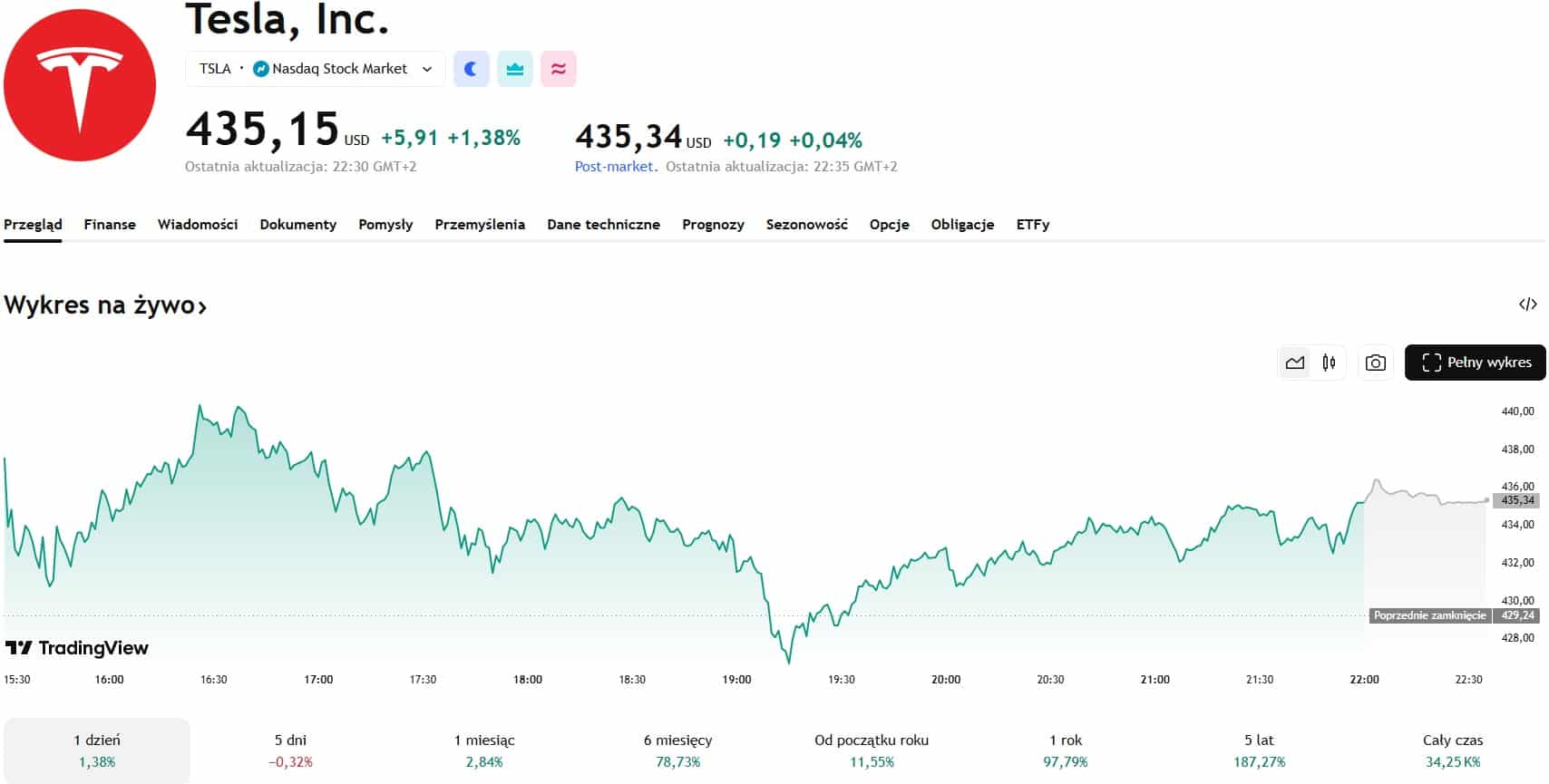
Task: Open the Dane techniczne tab
Action: pos(603,225)
